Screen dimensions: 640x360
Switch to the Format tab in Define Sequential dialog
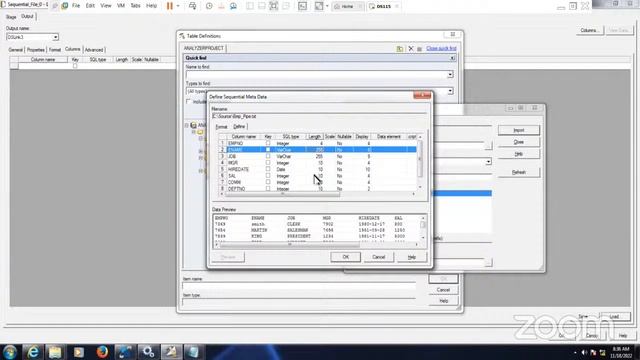[x=221, y=127]
